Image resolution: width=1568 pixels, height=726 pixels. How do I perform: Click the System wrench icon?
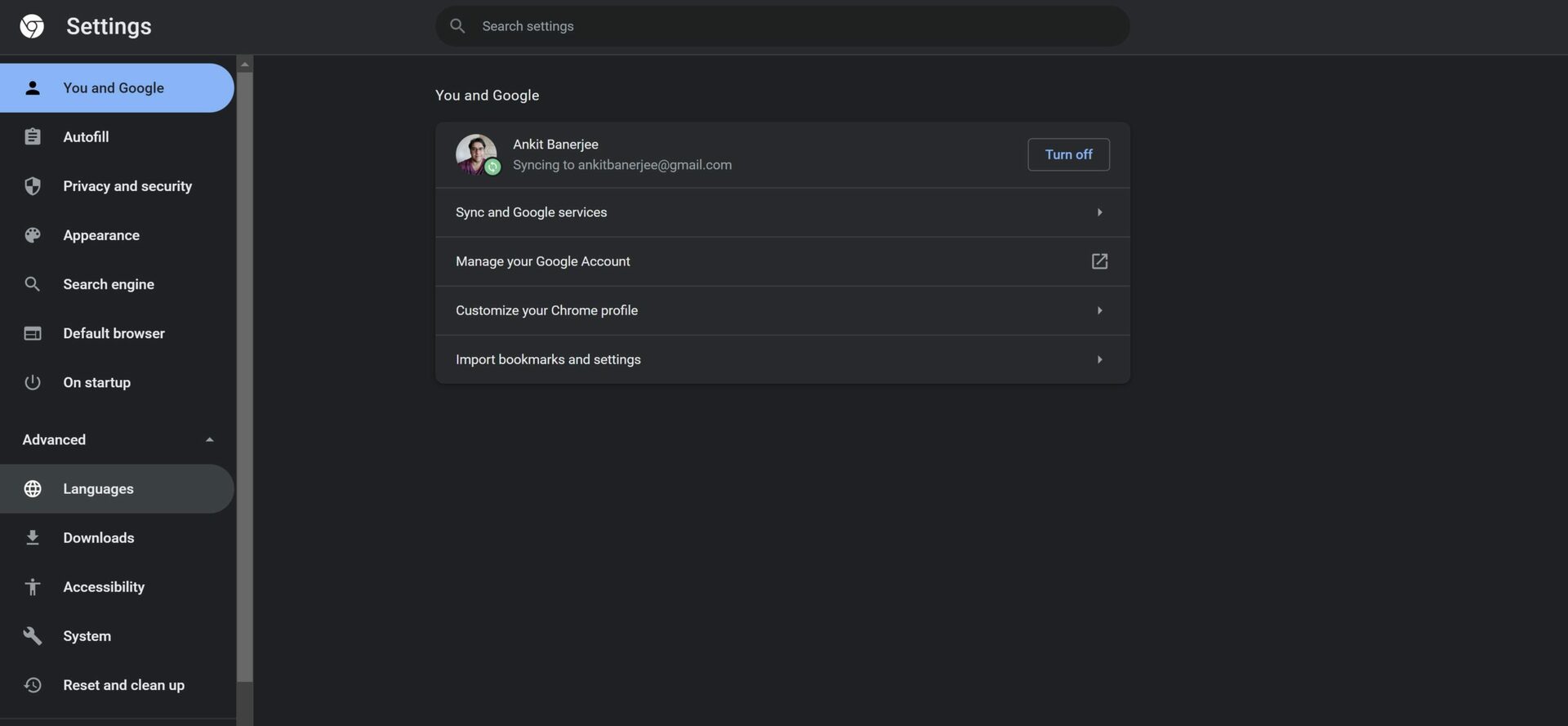(x=33, y=635)
